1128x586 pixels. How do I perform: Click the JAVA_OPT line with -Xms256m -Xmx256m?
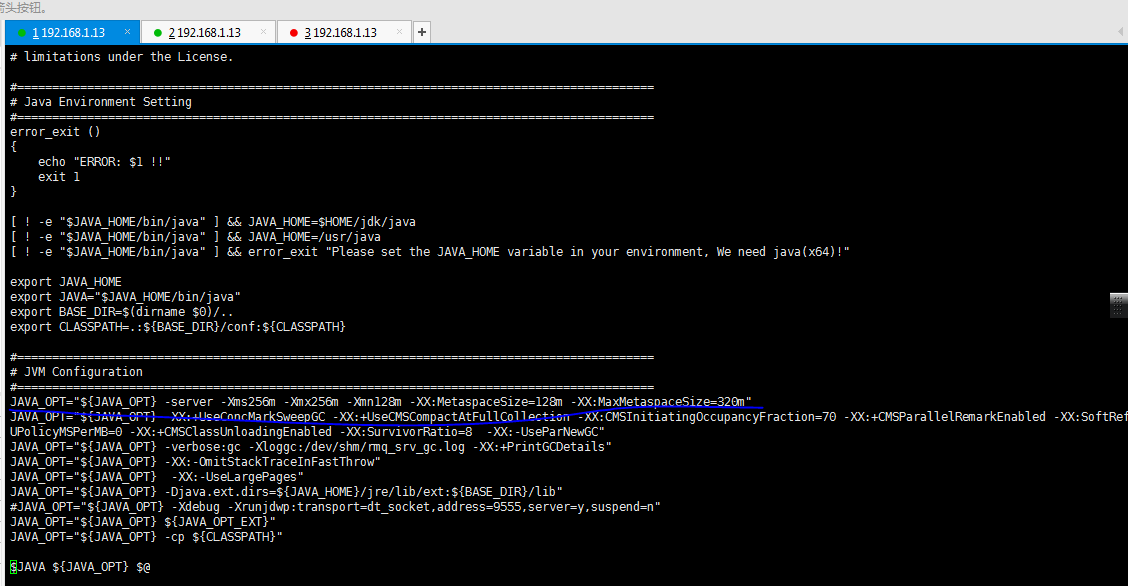coord(381,402)
